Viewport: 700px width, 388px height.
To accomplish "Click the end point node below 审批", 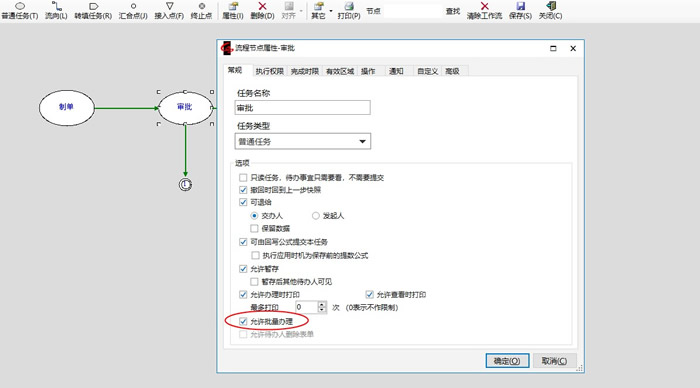I will tap(185, 184).
